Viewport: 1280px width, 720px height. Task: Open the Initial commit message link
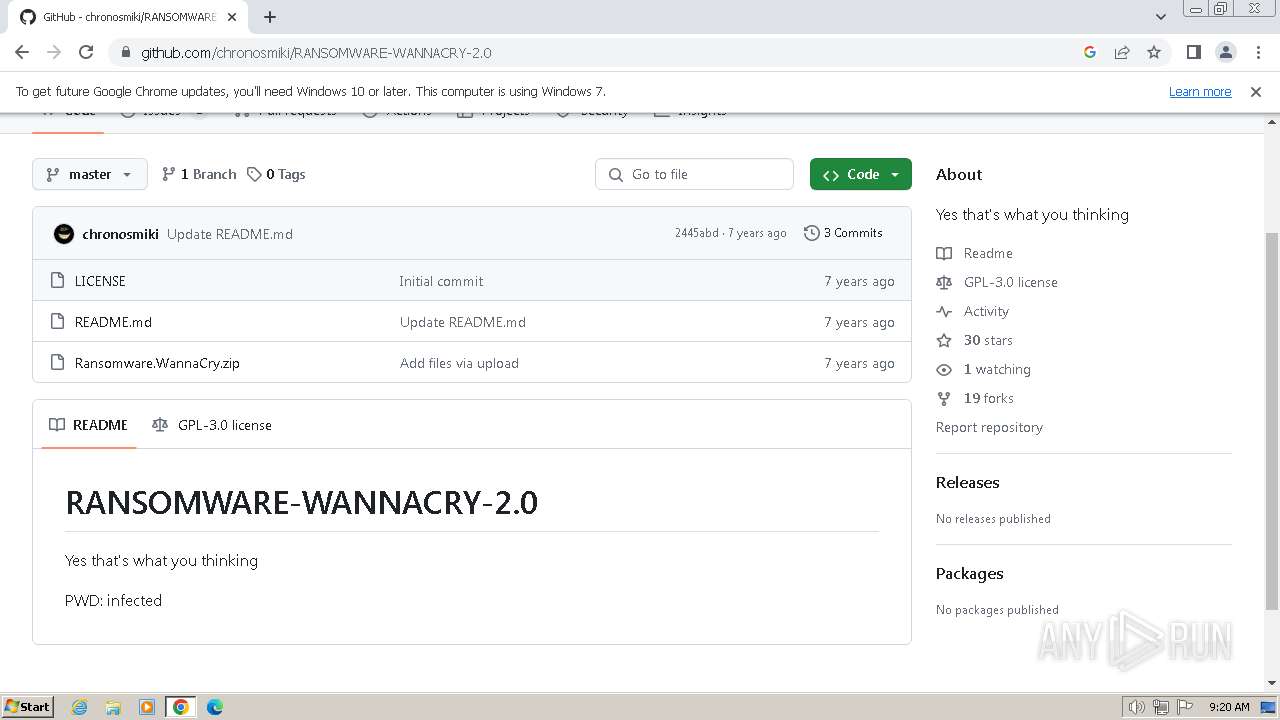click(441, 281)
